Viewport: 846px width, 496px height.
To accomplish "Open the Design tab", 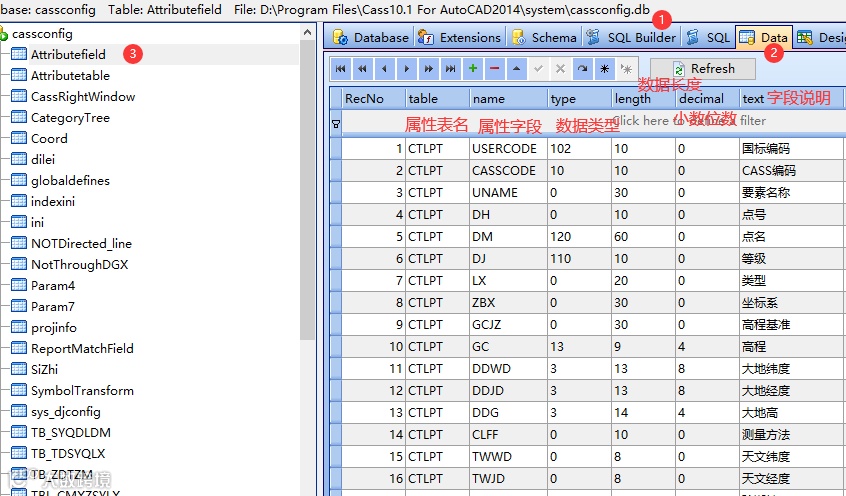I will point(820,37).
